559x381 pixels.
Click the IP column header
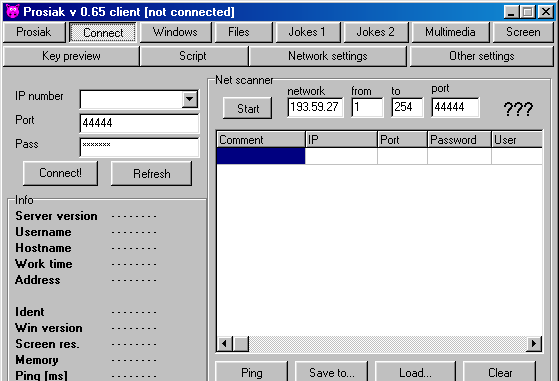(342, 139)
